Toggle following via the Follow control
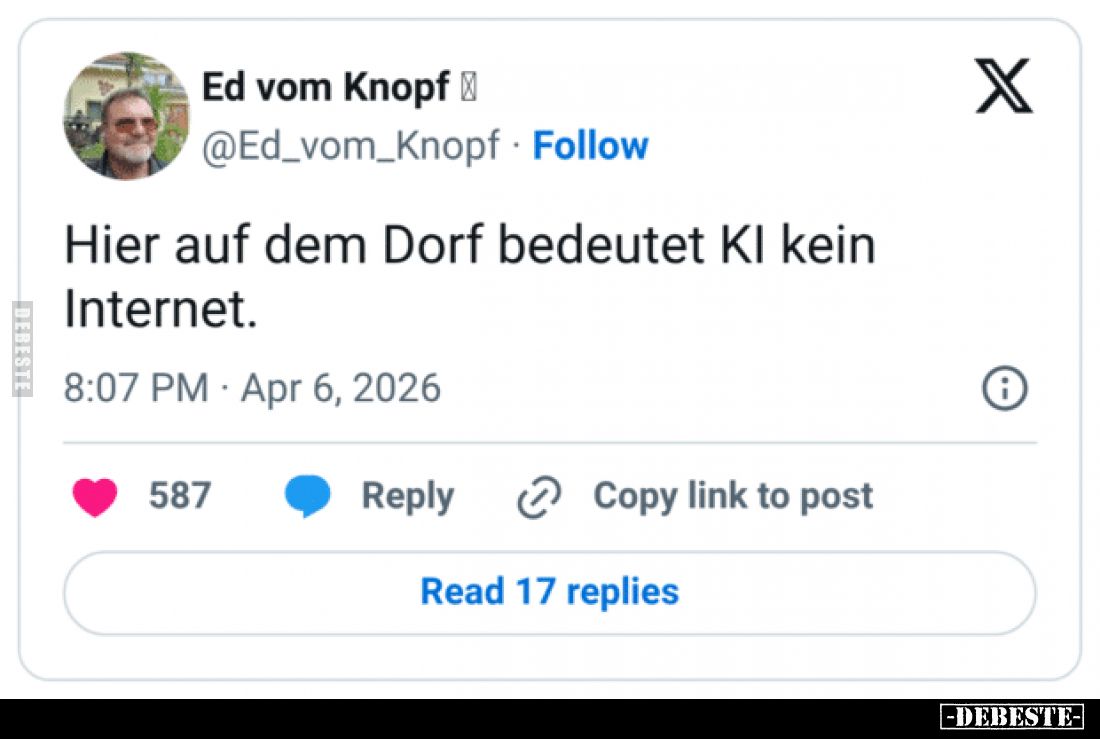1100x739 pixels. pyautogui.click(x=591, y=145)
